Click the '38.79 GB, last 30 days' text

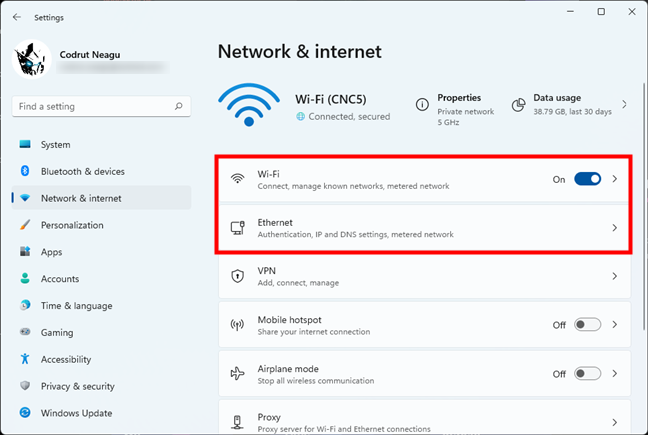[x=572, y=112]
